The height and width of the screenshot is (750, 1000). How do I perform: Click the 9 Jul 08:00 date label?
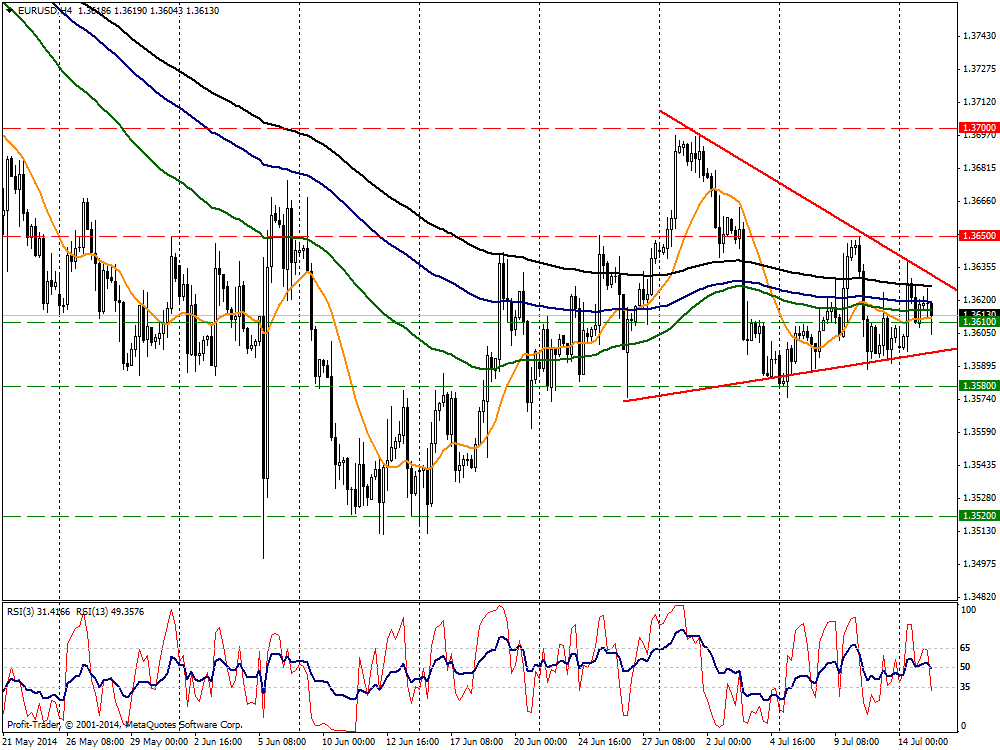pos(857,742)
